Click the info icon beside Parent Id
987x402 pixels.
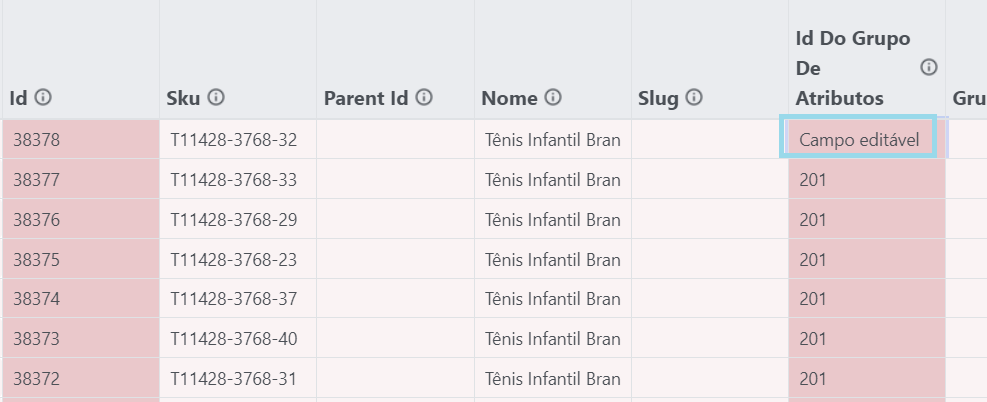pos(424,97)
